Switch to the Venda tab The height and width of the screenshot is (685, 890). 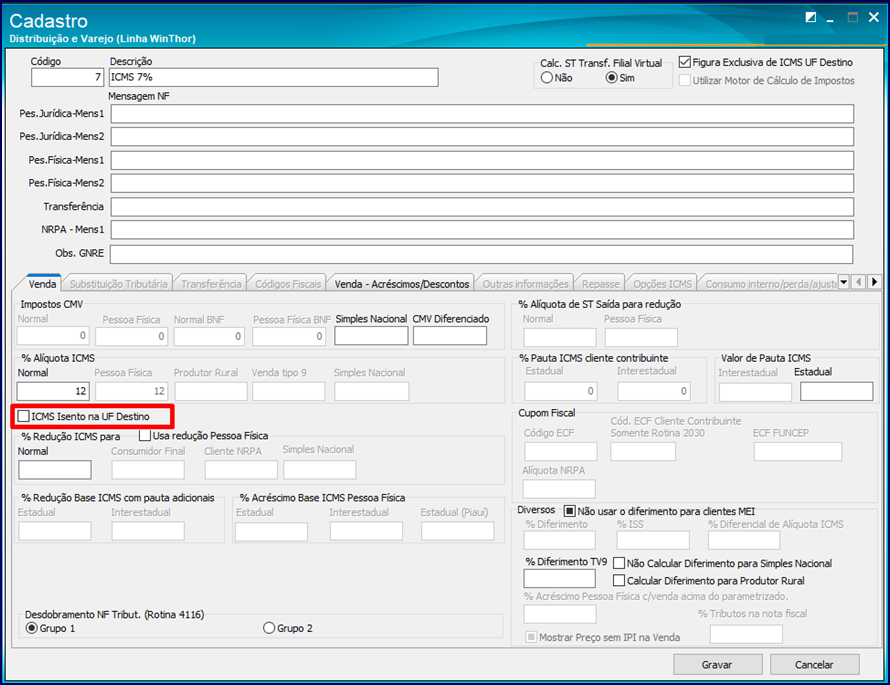point(43,283)
